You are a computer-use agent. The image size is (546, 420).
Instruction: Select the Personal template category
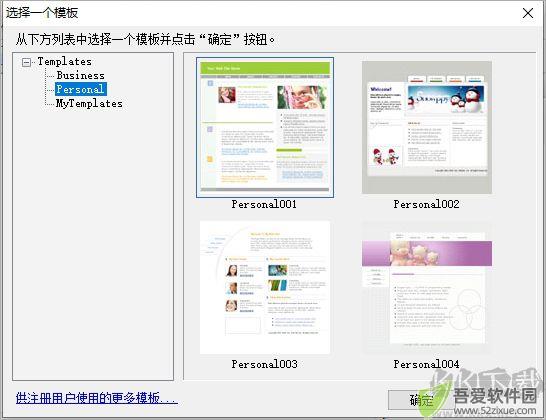click(x=80, y=89)
